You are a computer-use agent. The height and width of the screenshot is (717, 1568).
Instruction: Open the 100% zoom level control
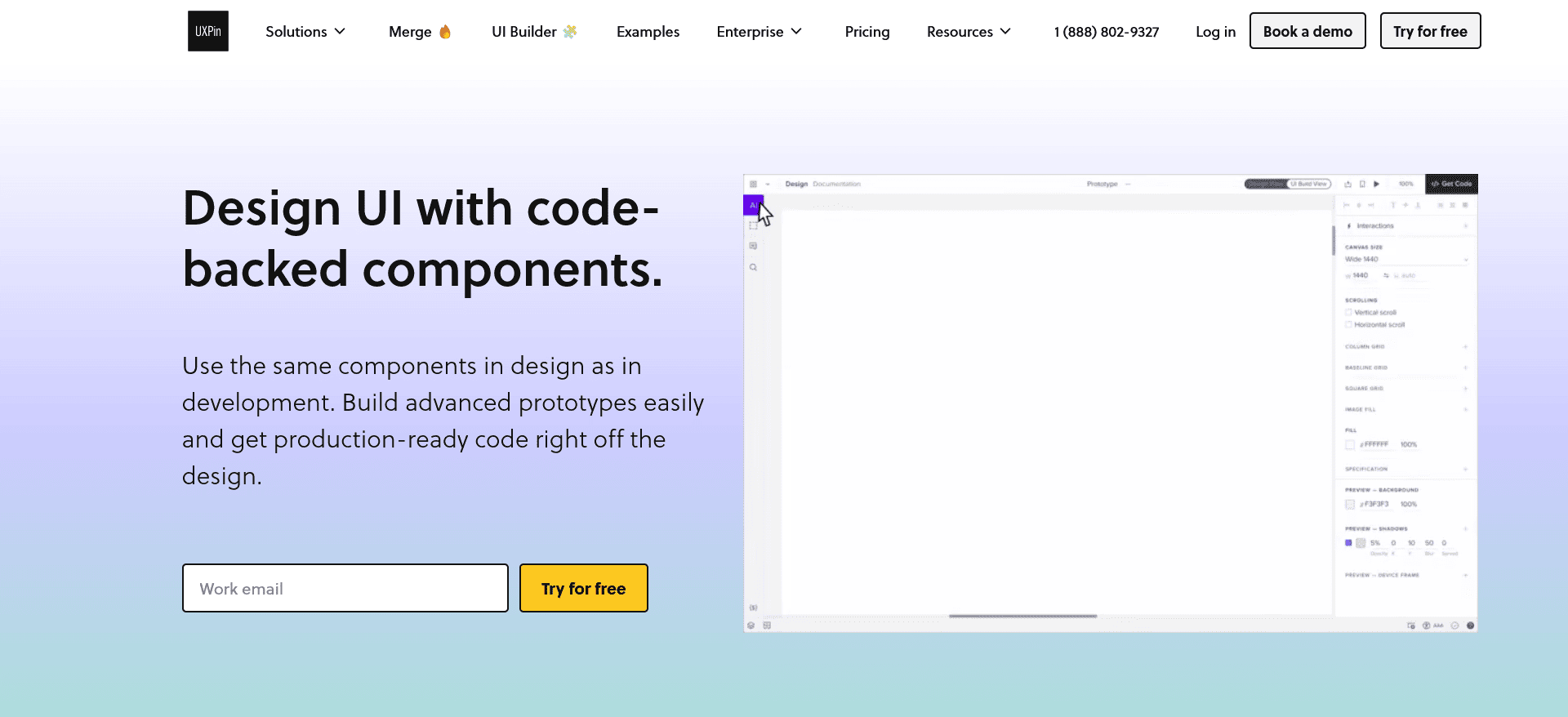(1406, 184)
